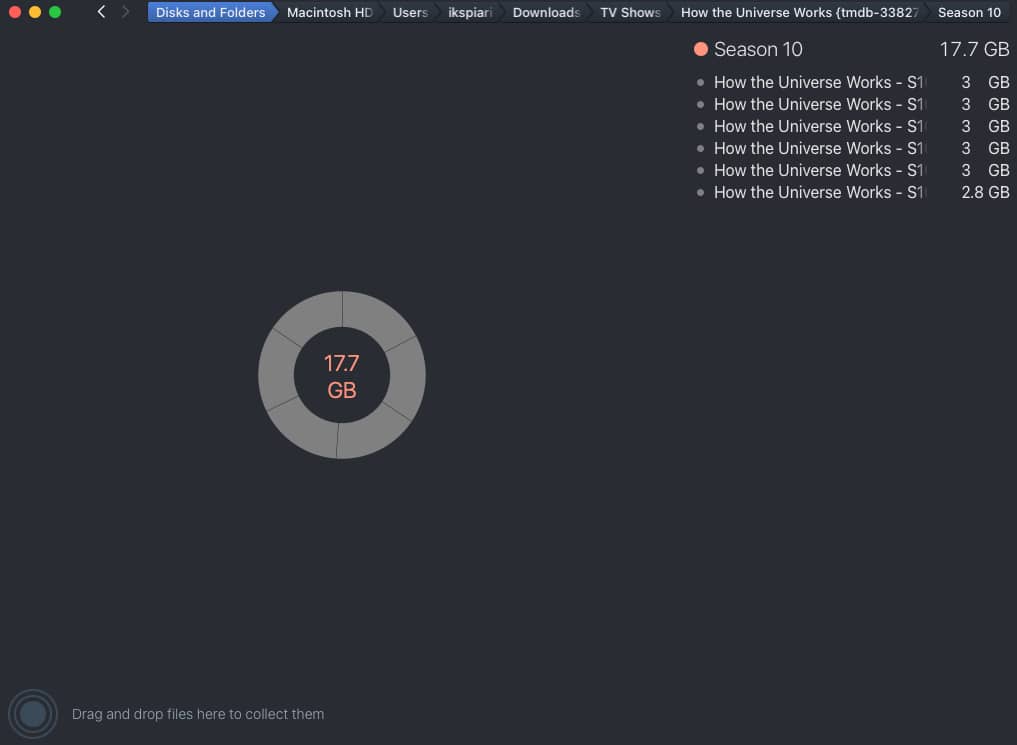Jump to the Macintosh HD breadcrumb
The height and width of the screenshot is (745, 1017).
tap(329, 12)
